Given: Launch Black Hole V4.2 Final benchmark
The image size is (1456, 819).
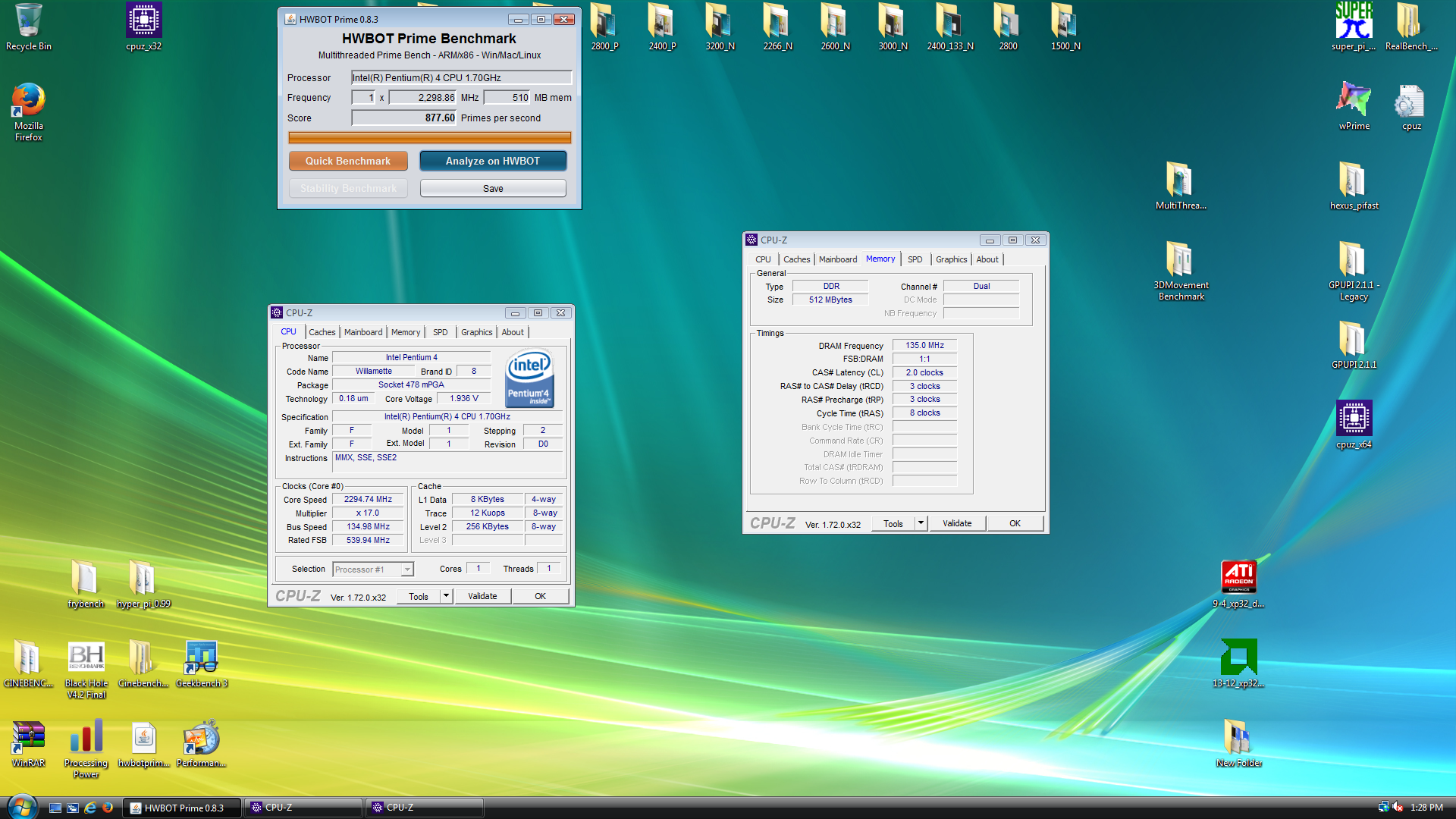Looking at the screenshot, I should pyautogui.click(x=86, y=670).
